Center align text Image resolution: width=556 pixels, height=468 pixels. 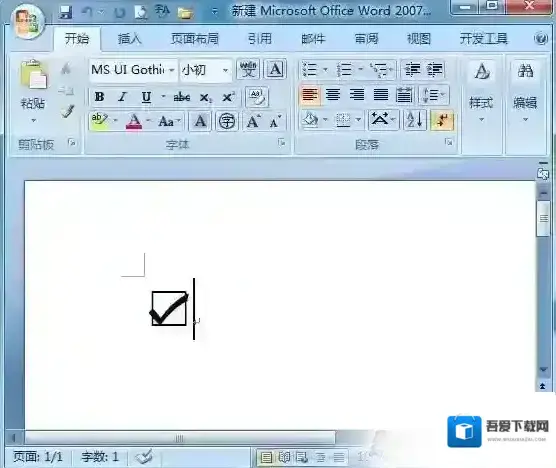(x=333, y=95)
